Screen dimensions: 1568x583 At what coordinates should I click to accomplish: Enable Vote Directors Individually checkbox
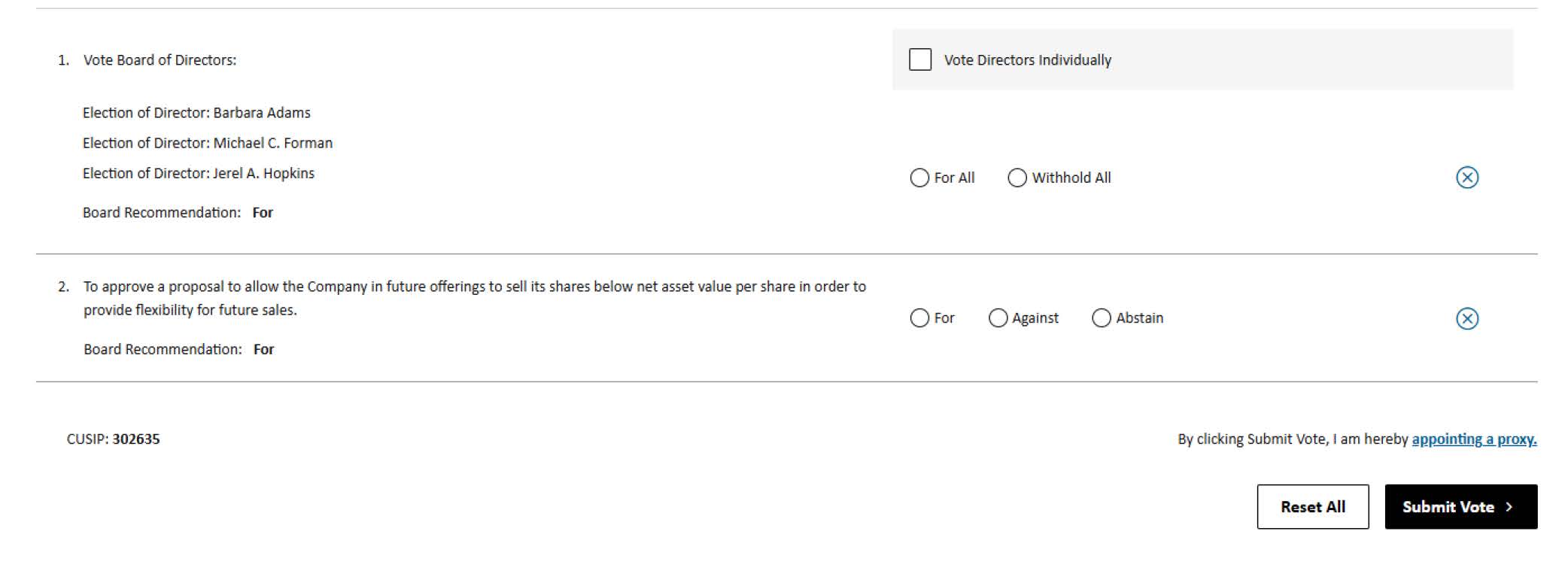[919, 59]
